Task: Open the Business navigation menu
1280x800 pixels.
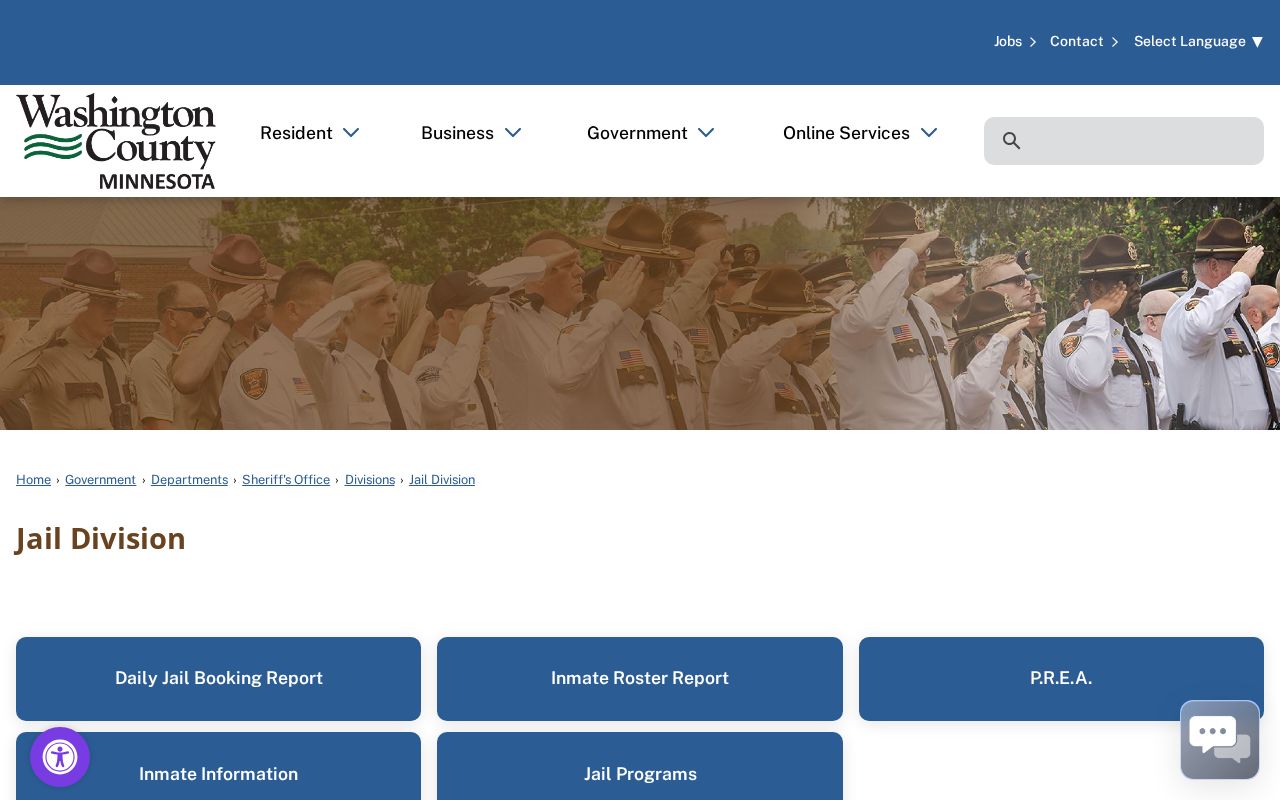Action: (x=457, y=133)
